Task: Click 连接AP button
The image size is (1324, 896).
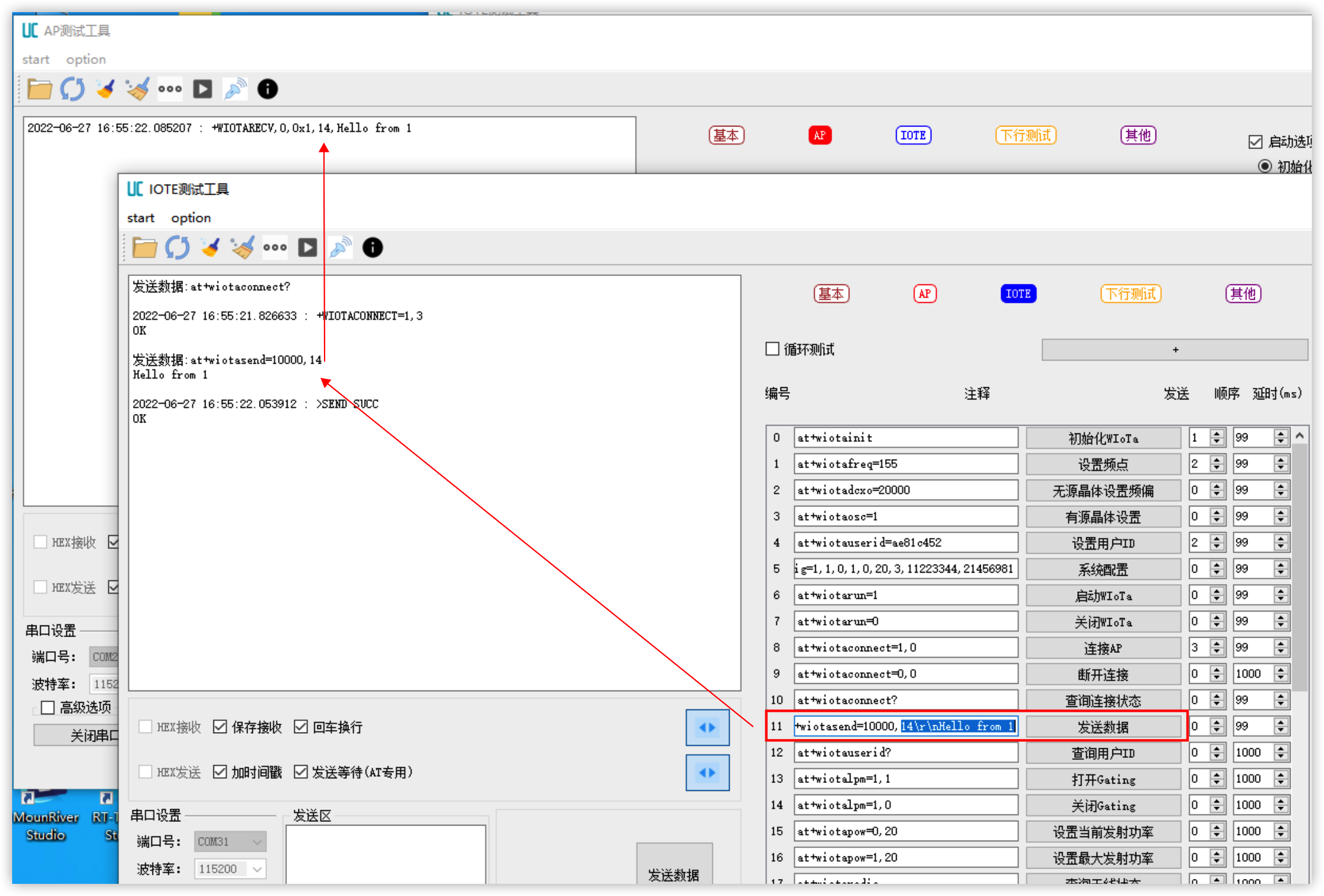Action: coord(1103,648)
